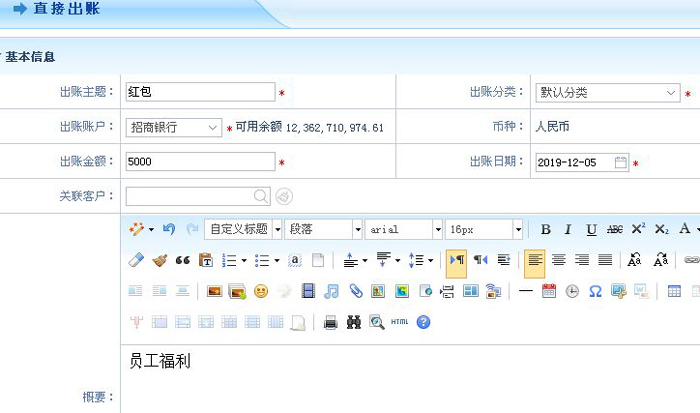Viewport: 700px width, 413px height.
Task: Click the 出账金额 field containing 5000
Action: [199, 162]
